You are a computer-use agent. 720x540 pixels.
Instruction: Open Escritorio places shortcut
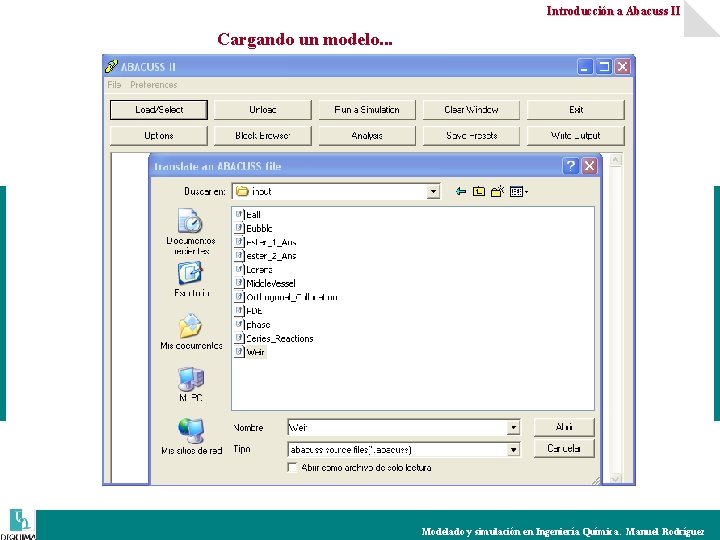point(191,279)
